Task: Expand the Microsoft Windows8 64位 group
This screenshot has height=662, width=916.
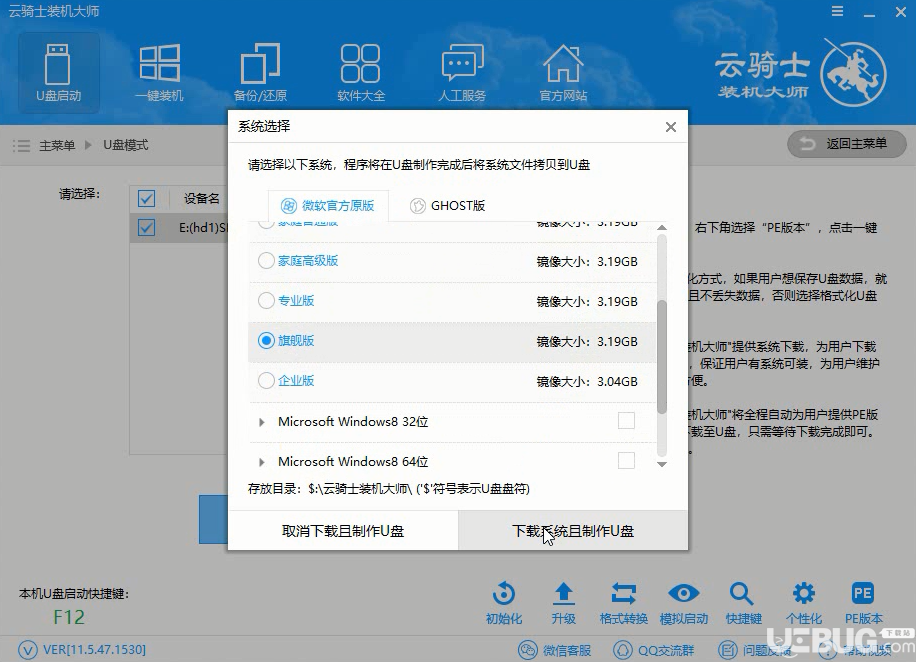Action: [x=261, y=462]
